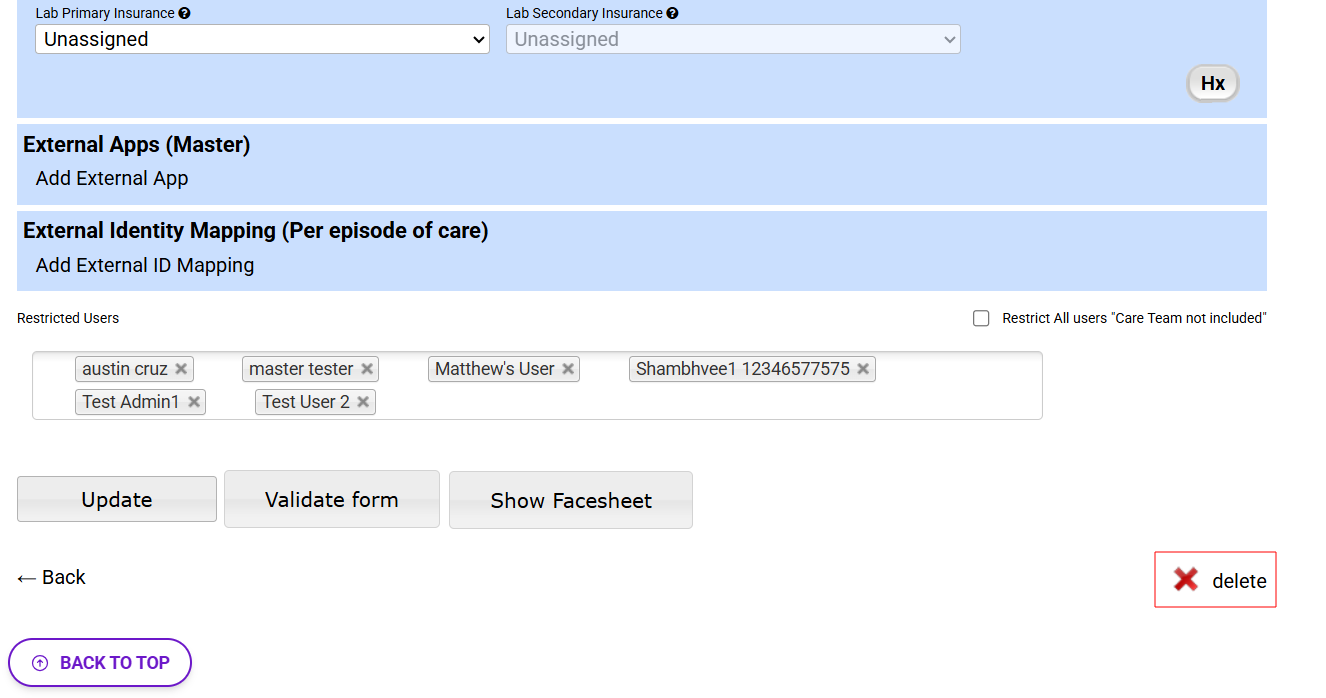Click the red X delete icon
1326x698 pixels.
[1186, 579]
